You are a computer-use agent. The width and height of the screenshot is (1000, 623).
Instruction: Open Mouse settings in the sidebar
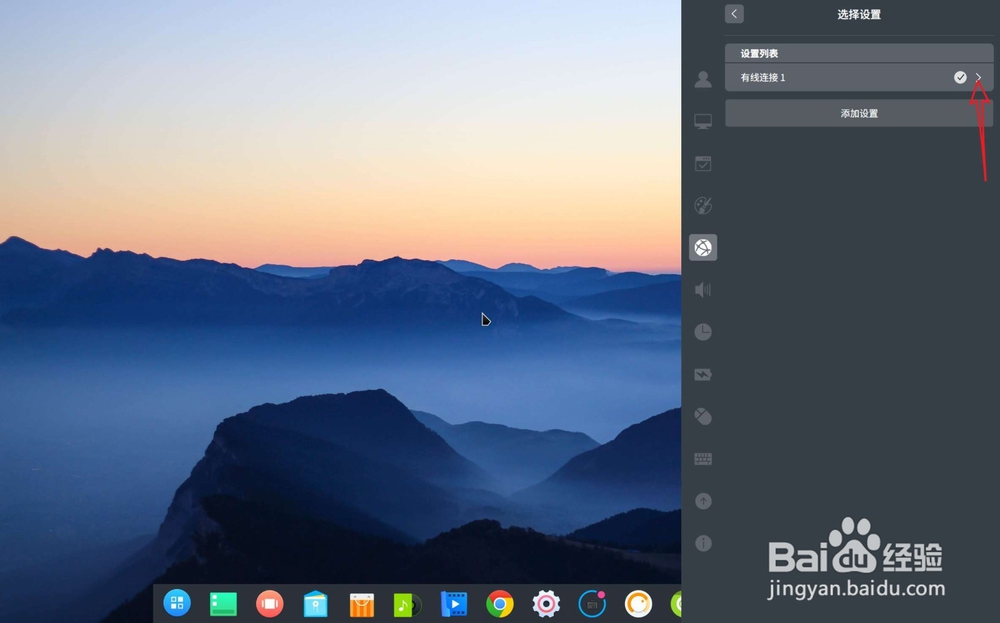[703, 416]
